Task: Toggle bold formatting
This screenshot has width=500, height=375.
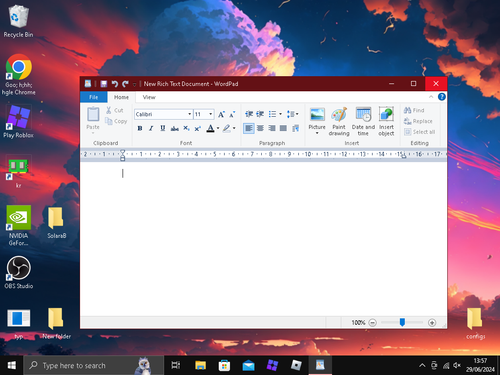Action: [140, 128]
